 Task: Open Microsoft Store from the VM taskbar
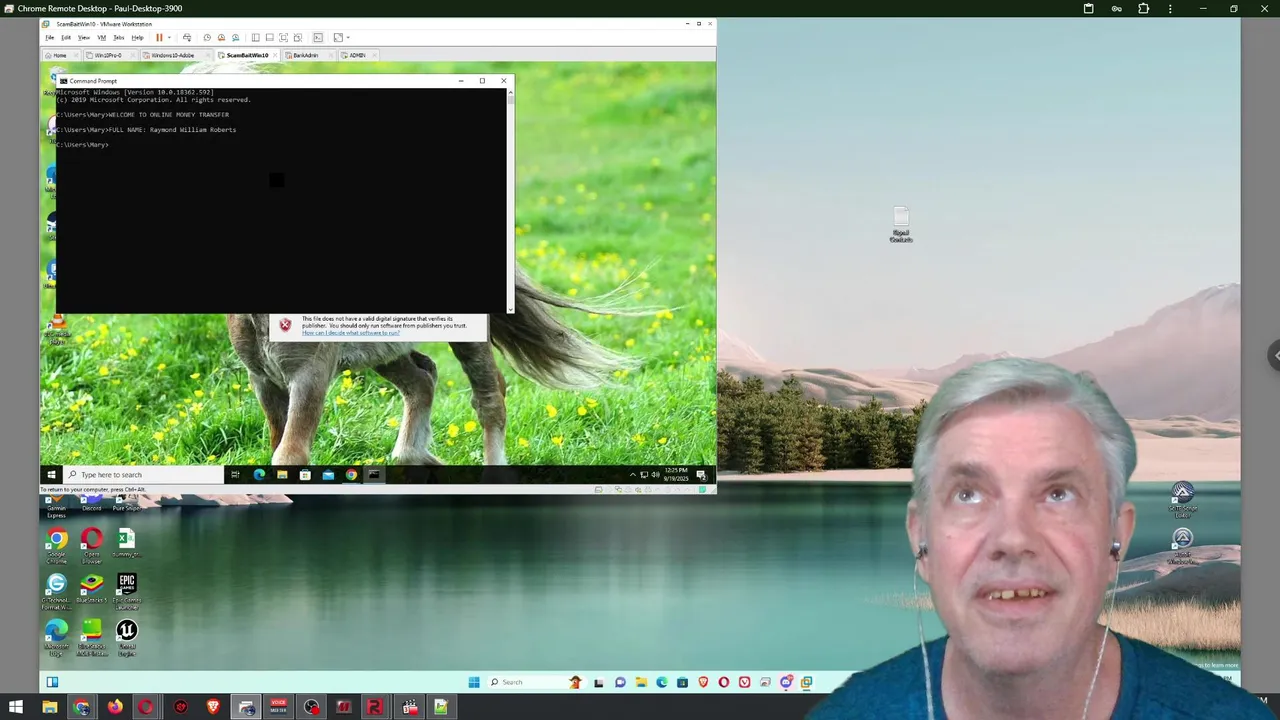click(305, 475)
